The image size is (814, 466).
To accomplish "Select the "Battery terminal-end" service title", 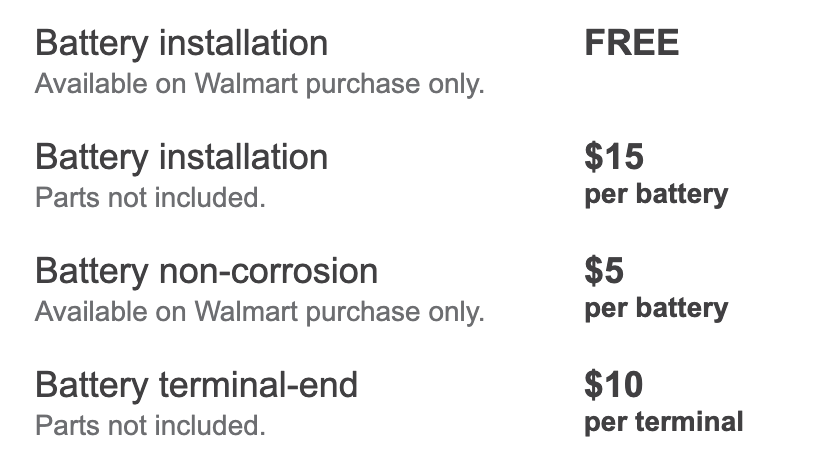I will (x=196, y=385).
